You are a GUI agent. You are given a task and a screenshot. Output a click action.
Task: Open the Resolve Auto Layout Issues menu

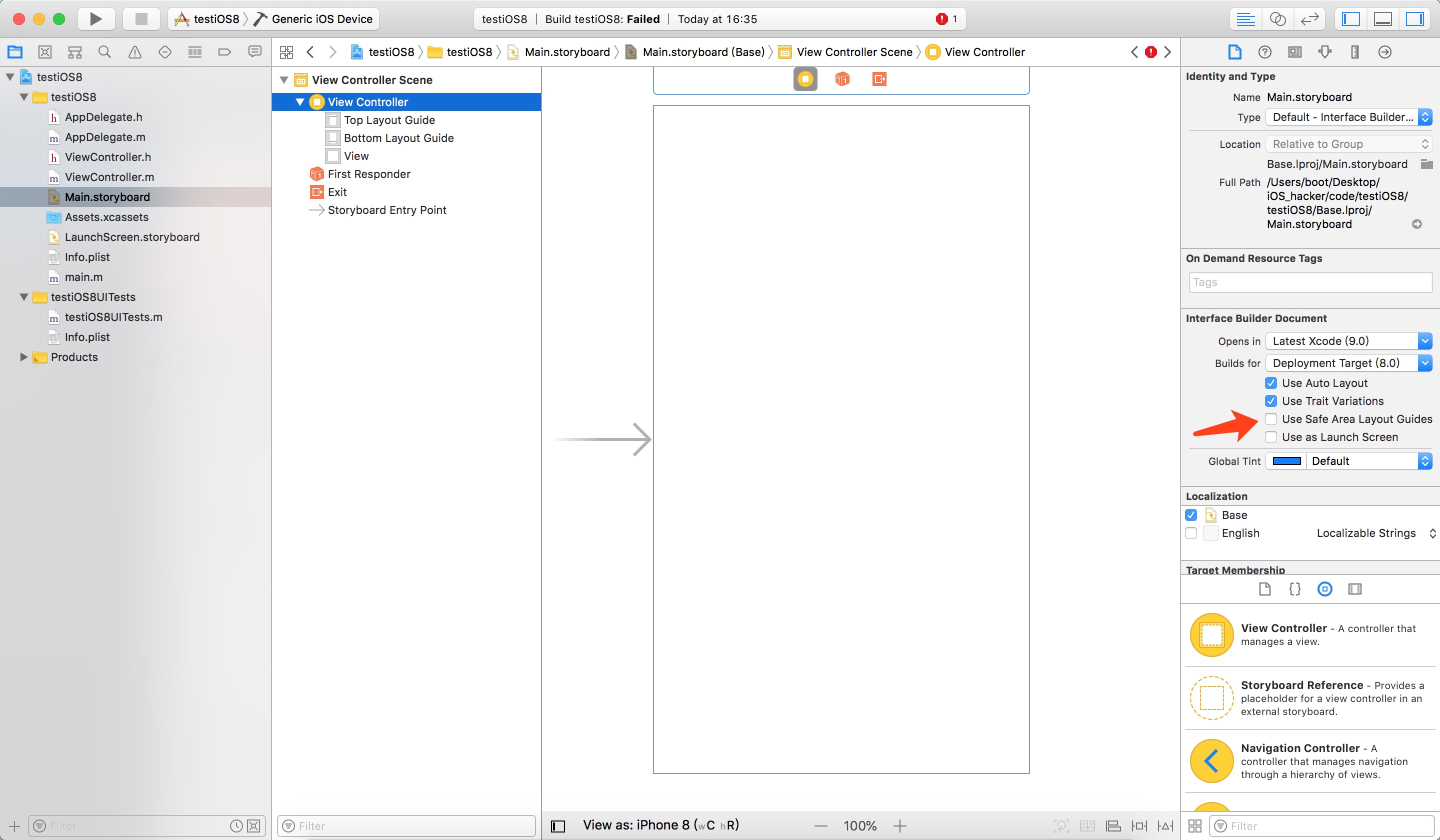coord(1165,825)
